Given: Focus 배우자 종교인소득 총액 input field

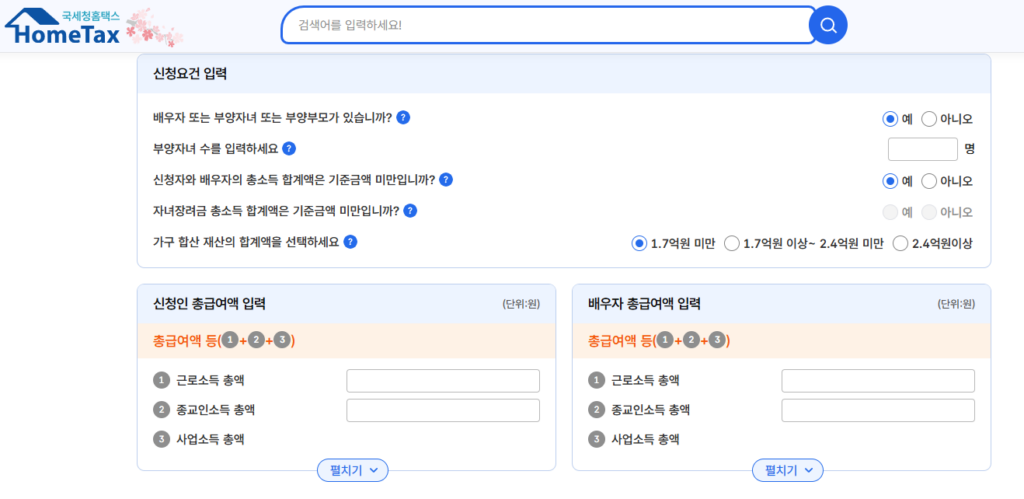Looking at the screenshot, I should [x=877, y=411].
